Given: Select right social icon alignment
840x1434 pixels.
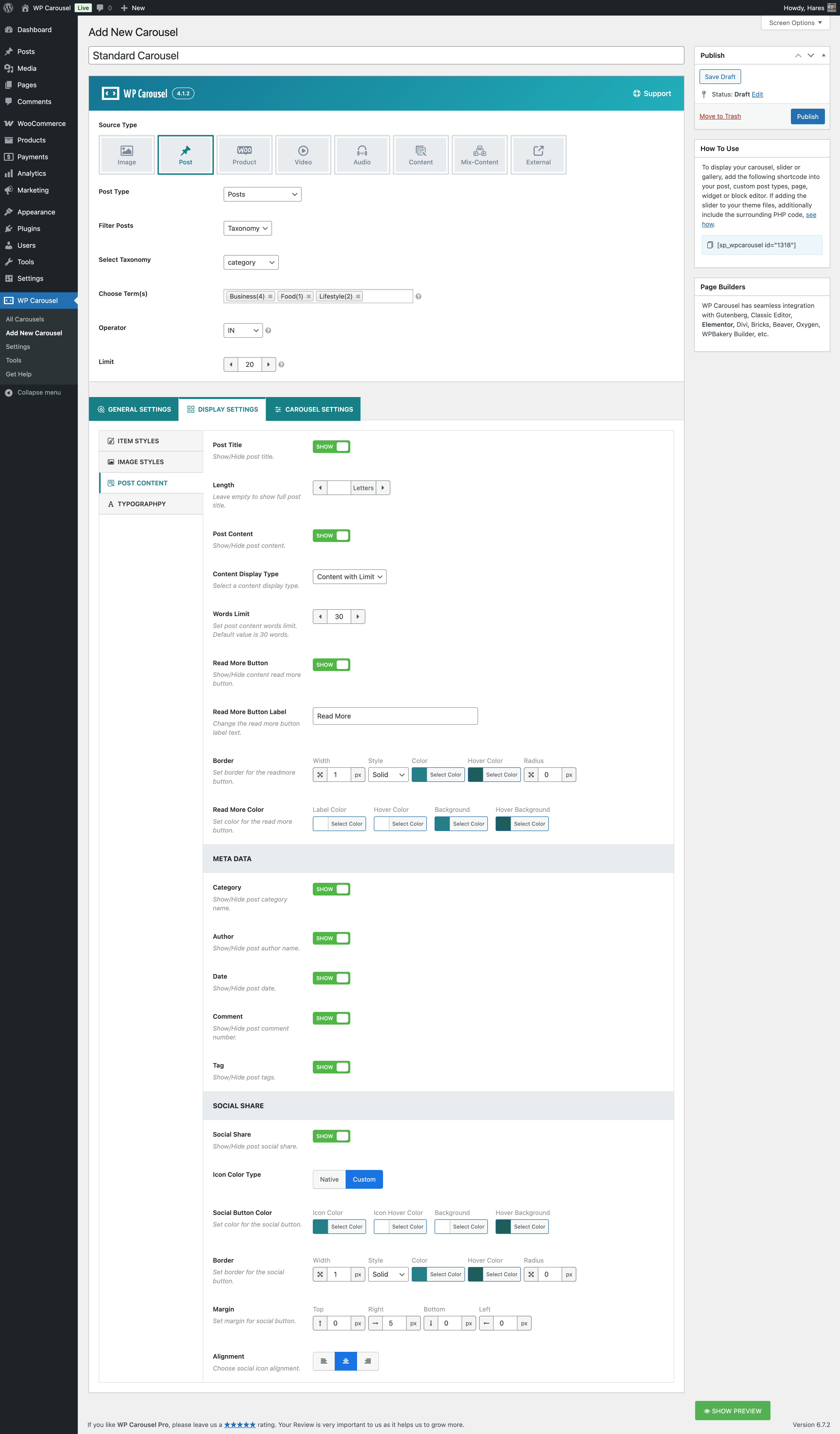Looking at the screenshot, I should [x=368, y=1361].
